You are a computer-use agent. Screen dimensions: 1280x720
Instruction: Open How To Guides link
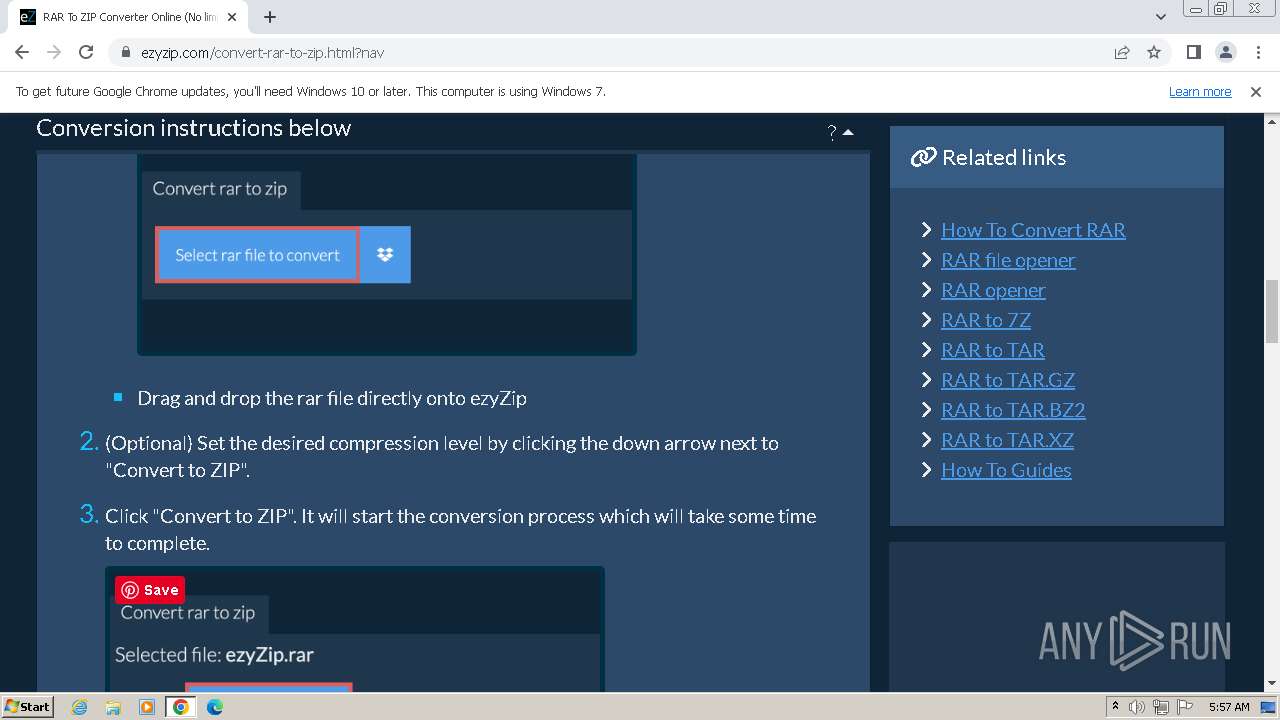[x=1006, y=470]
